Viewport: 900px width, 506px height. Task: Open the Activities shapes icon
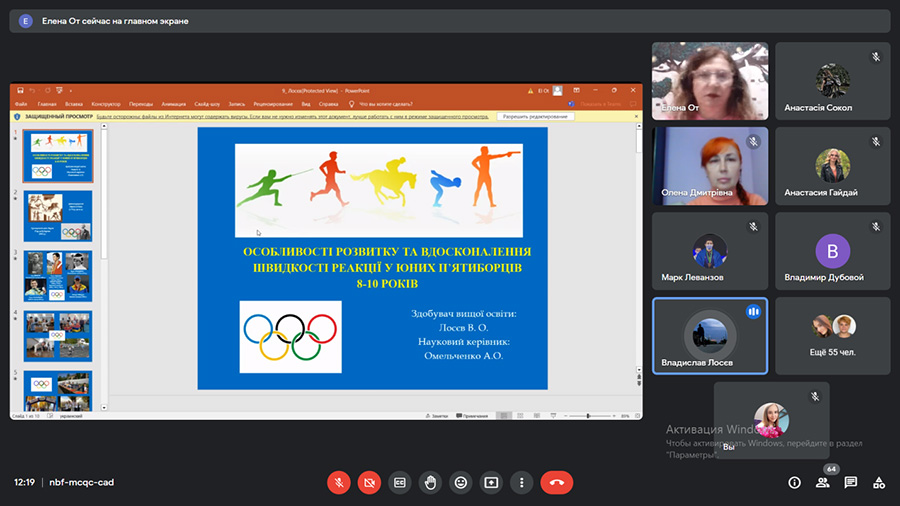pyautogui.click(x=879, y=482)
